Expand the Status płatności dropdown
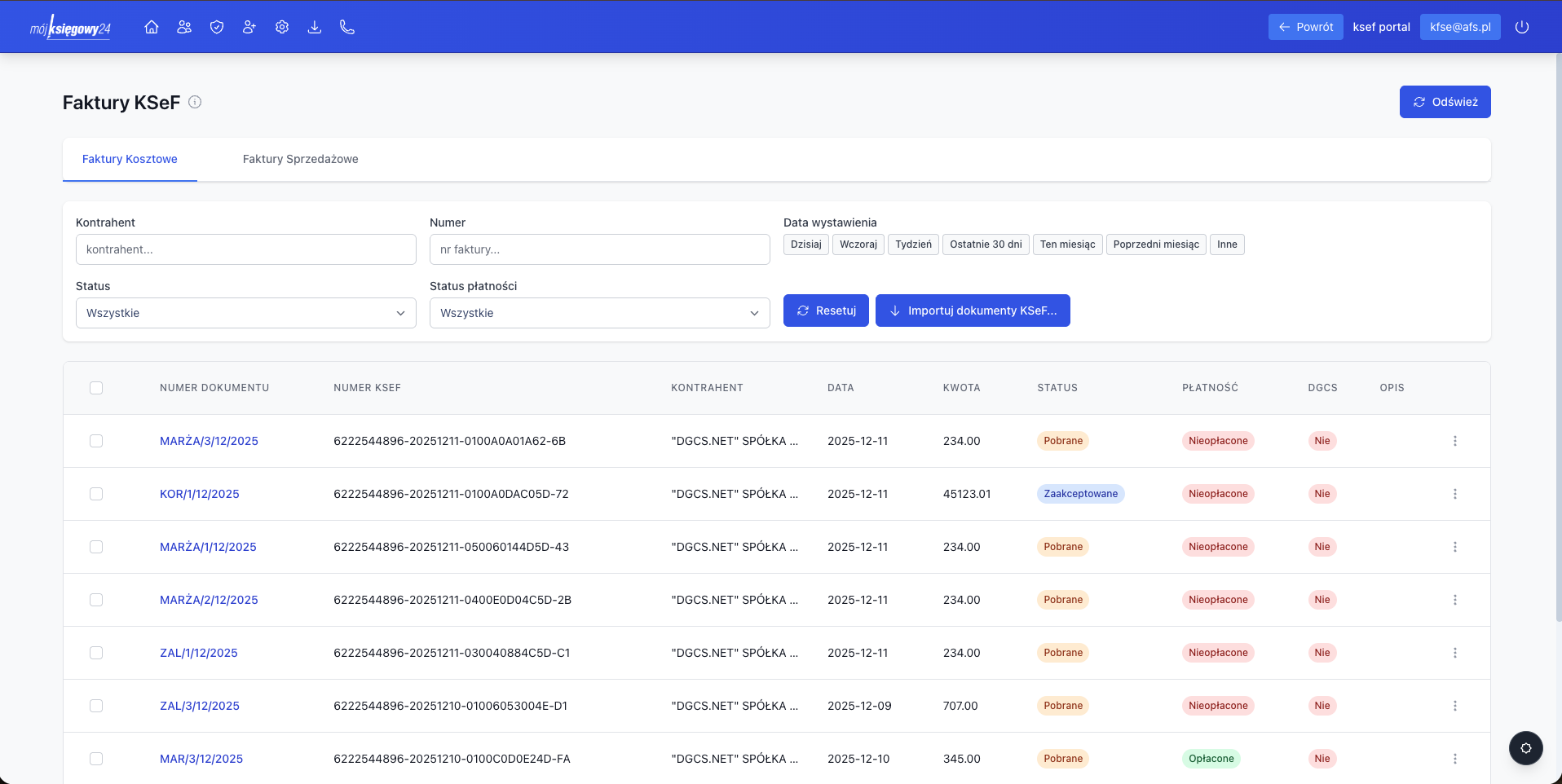Screen dimensions: 1562x784 click(x=599, y=313)
